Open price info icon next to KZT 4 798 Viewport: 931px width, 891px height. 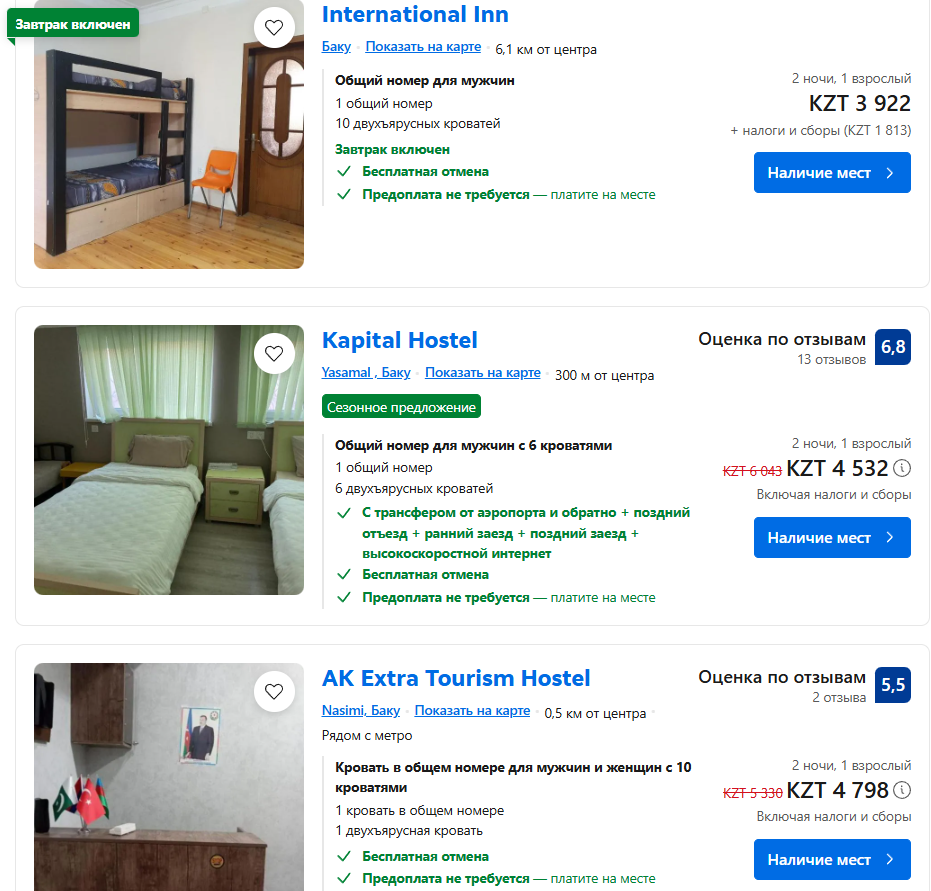pyautogui.click(x=902, y=790)
